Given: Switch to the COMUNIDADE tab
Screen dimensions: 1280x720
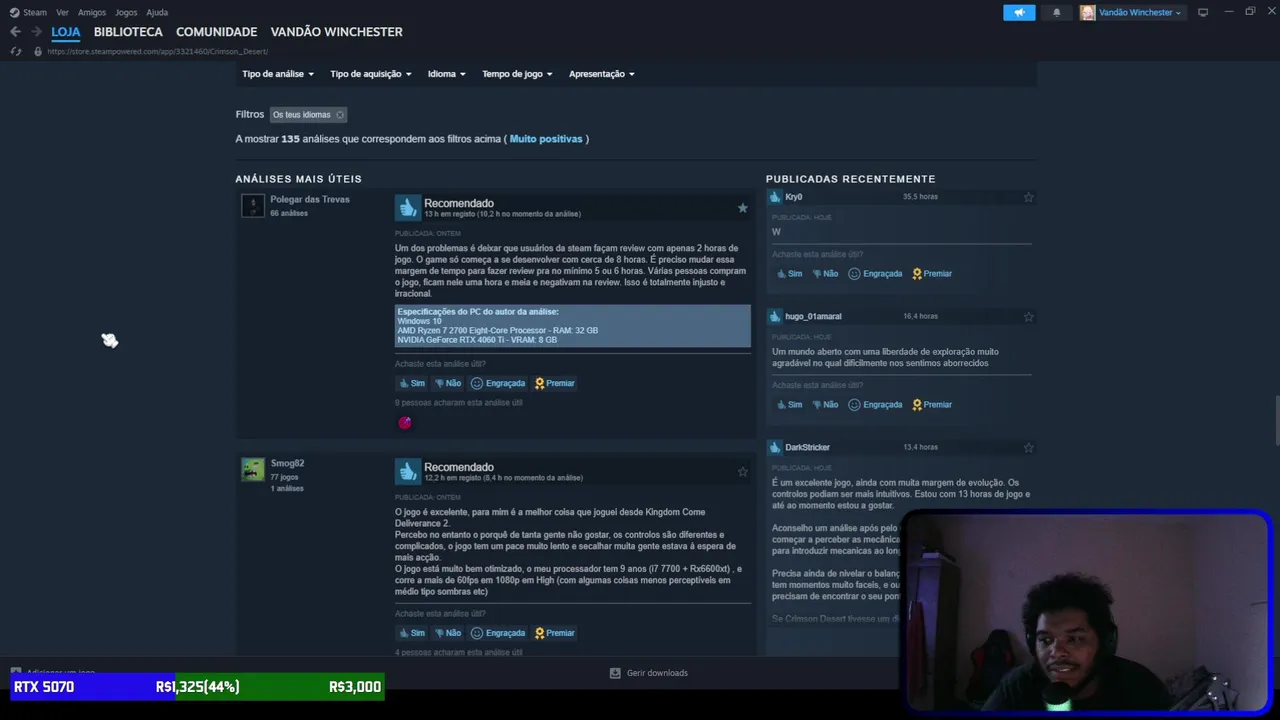Looking at the screenshot, I should tap(217, 32).
